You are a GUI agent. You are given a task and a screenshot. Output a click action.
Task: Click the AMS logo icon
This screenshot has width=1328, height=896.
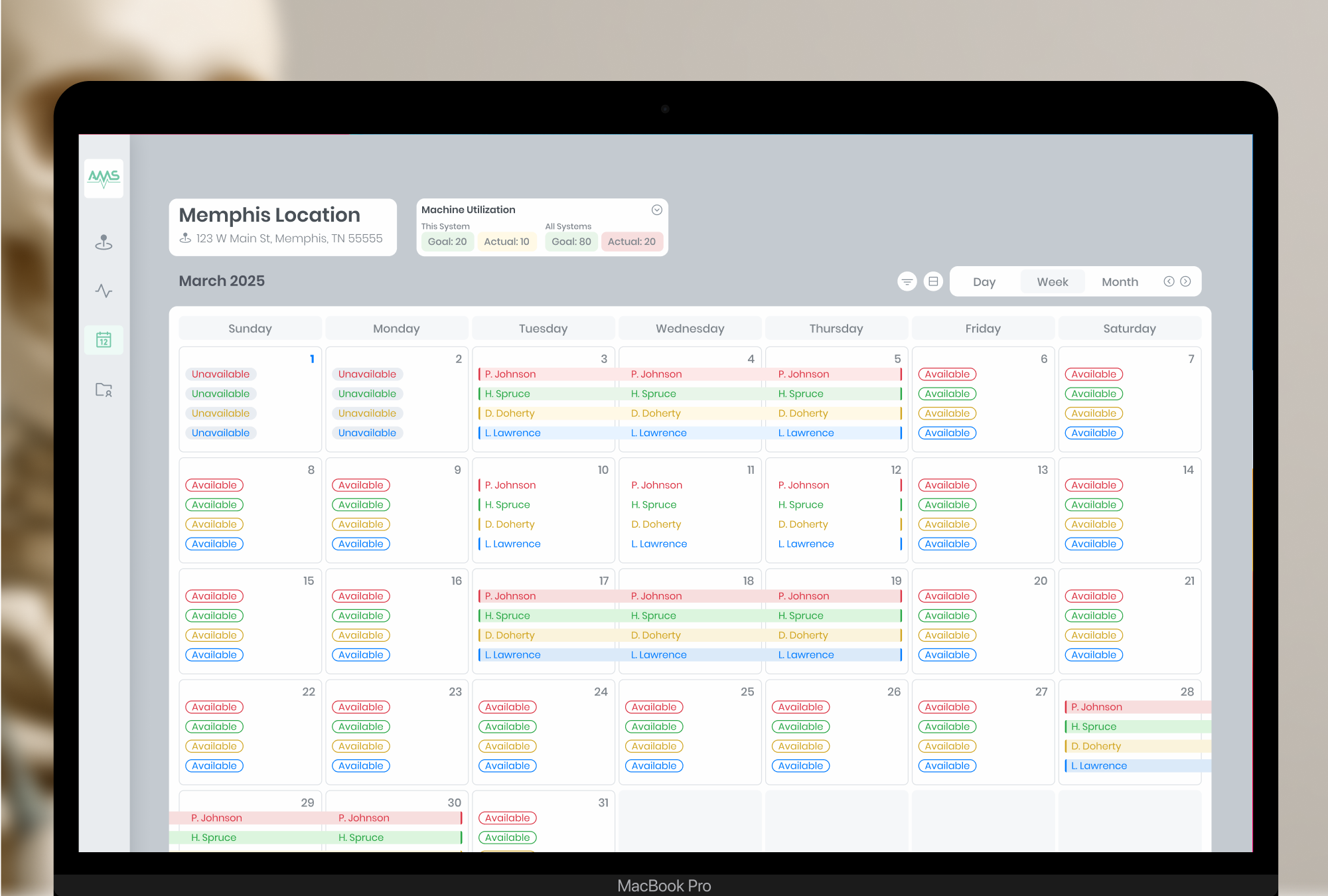[104, 178]
